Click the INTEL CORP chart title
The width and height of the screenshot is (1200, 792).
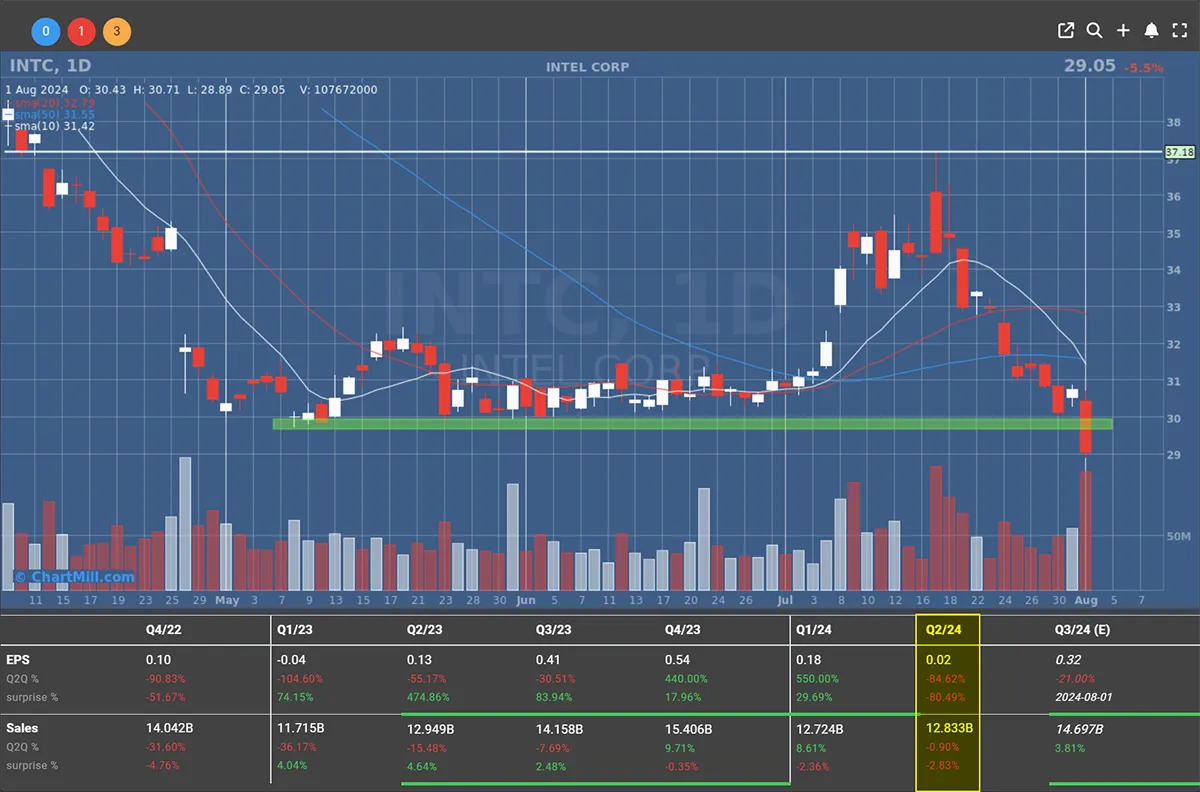click(x=587, y=67)
